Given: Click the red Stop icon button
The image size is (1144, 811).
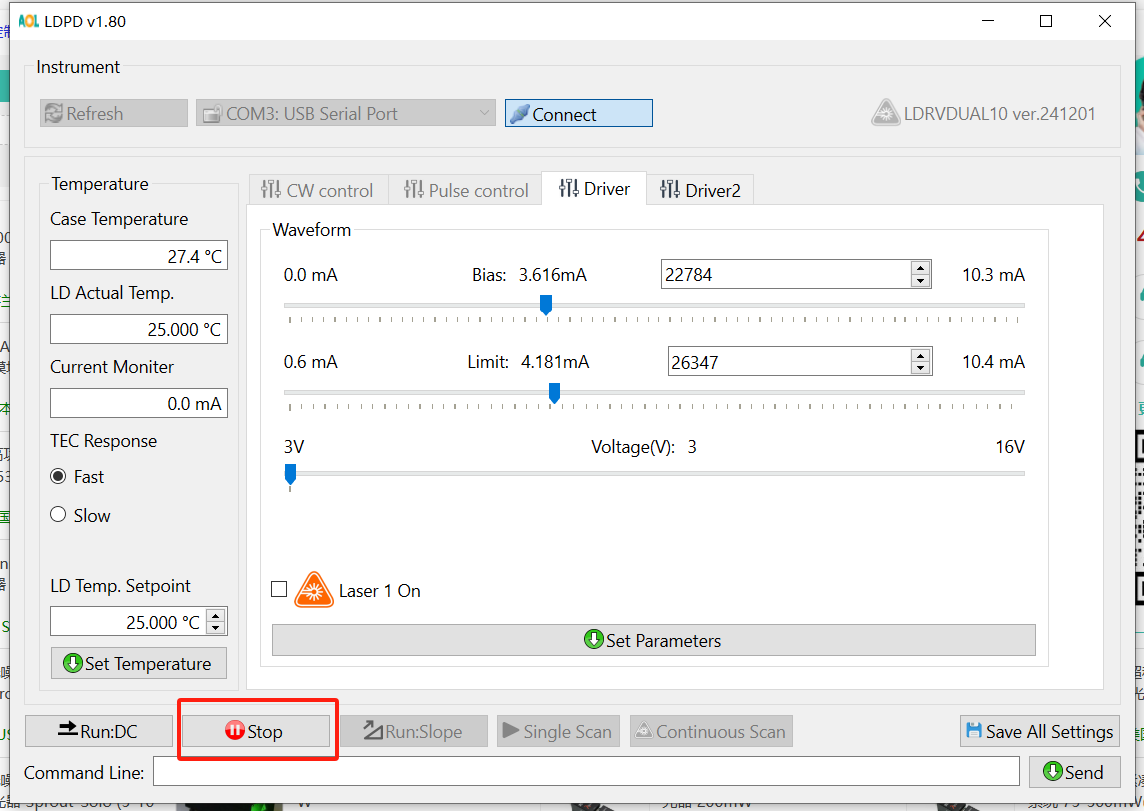Looking at the screenshot, I should tap(235, 731).
